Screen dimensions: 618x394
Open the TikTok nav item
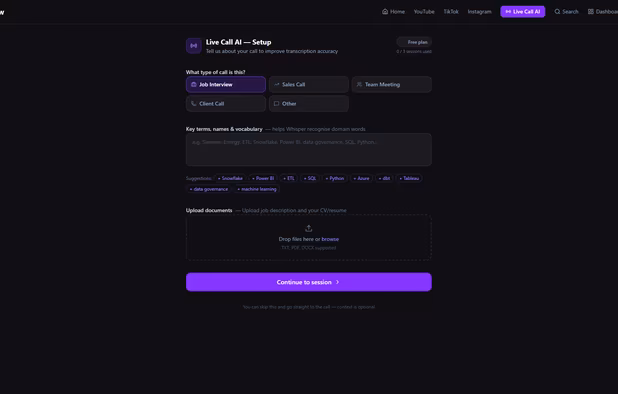[x=451, y=11]
